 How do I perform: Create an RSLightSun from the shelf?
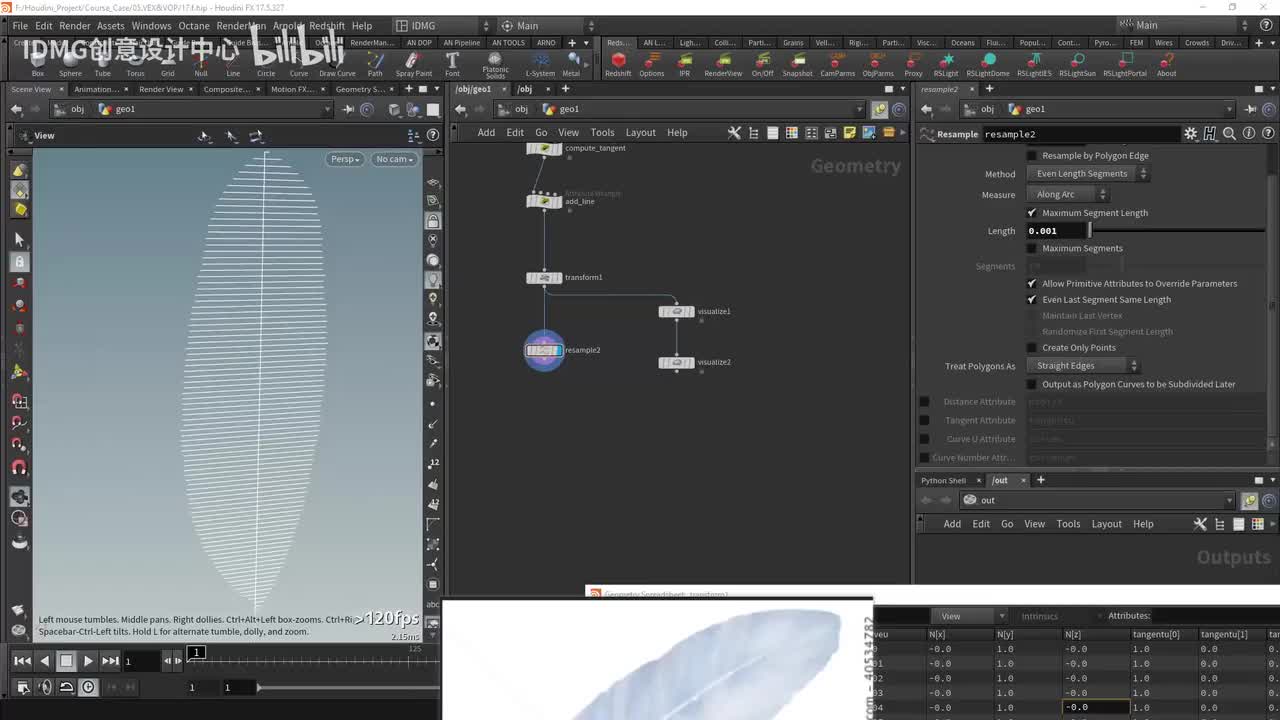pyautogui.click(x=1077, y=65)
